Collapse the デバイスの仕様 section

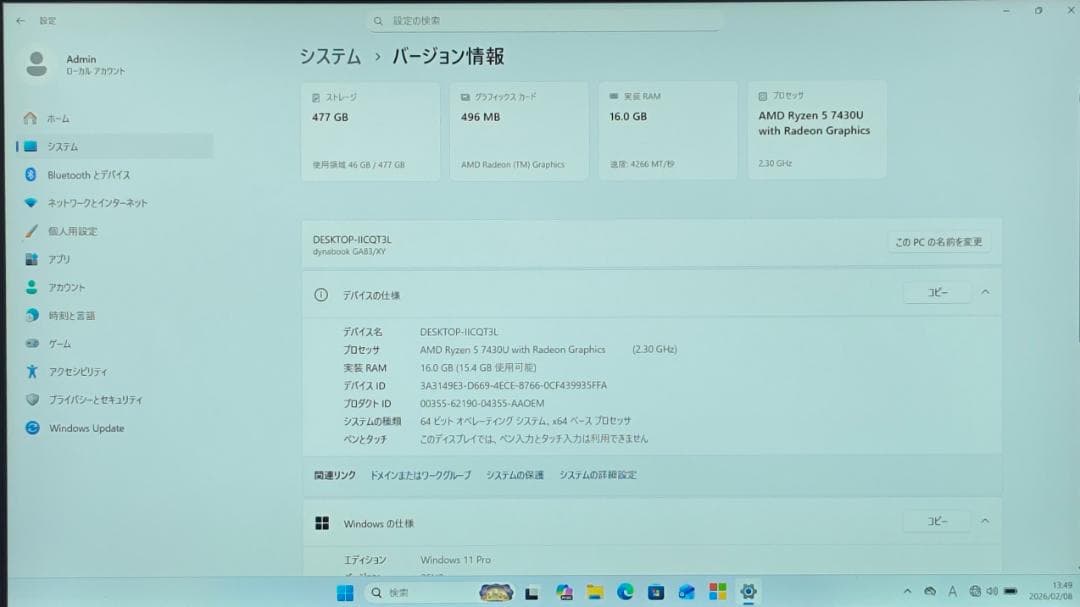click(985, 292)
